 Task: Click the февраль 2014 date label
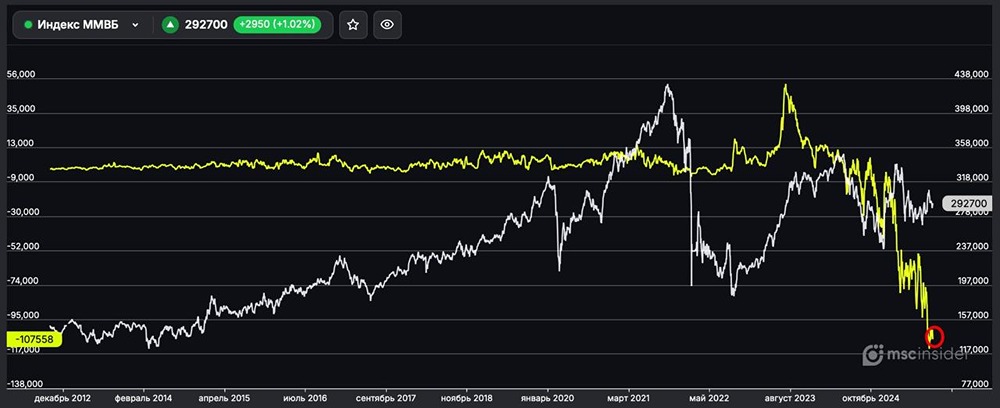(143, 397)
